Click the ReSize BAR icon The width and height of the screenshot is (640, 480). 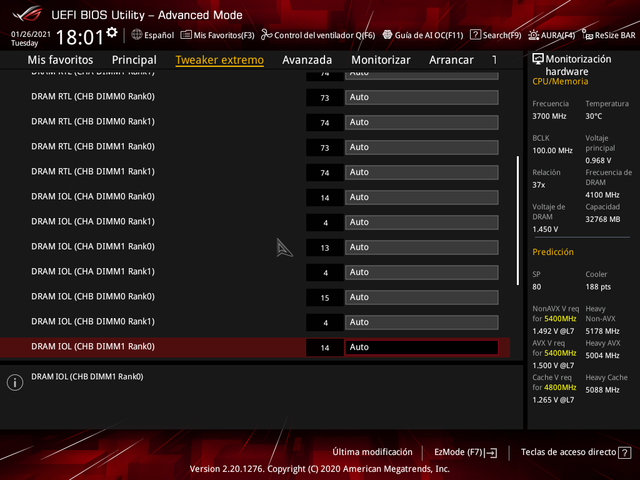pos(587,35)
